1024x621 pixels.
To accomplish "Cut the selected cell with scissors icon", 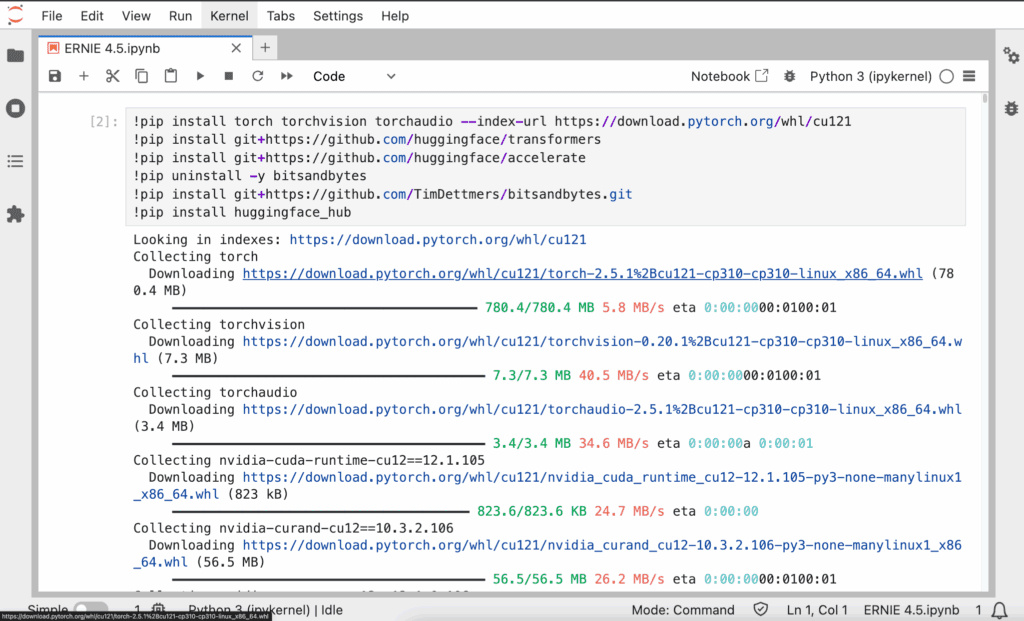I will pyautogui.click(x=112, y=76).
